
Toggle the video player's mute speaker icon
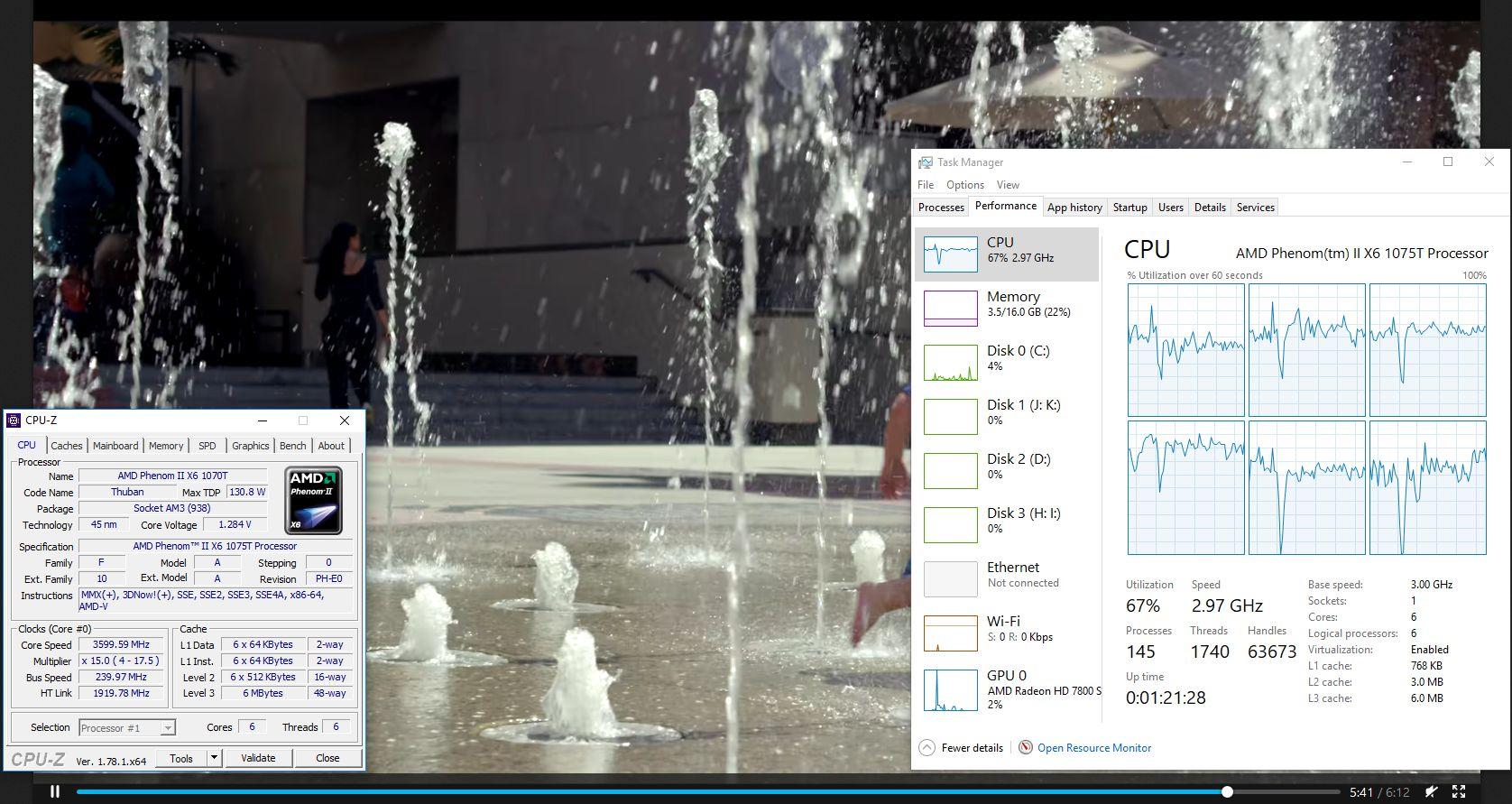(x=1431, y=791)
